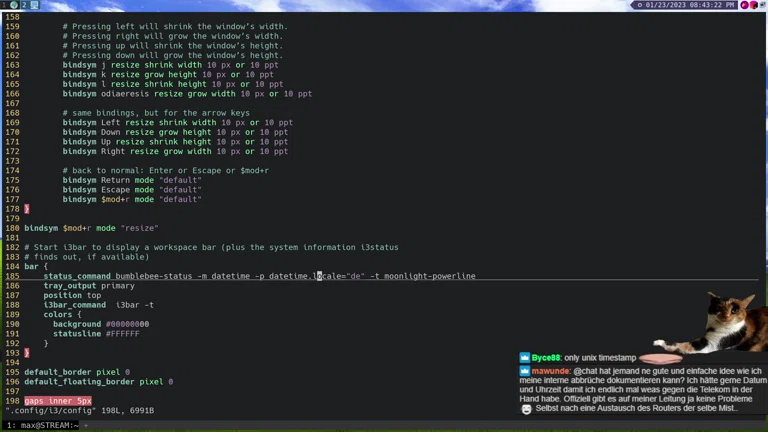
Task: Open the purple flame tray icon
Action: tap(744, 5)
